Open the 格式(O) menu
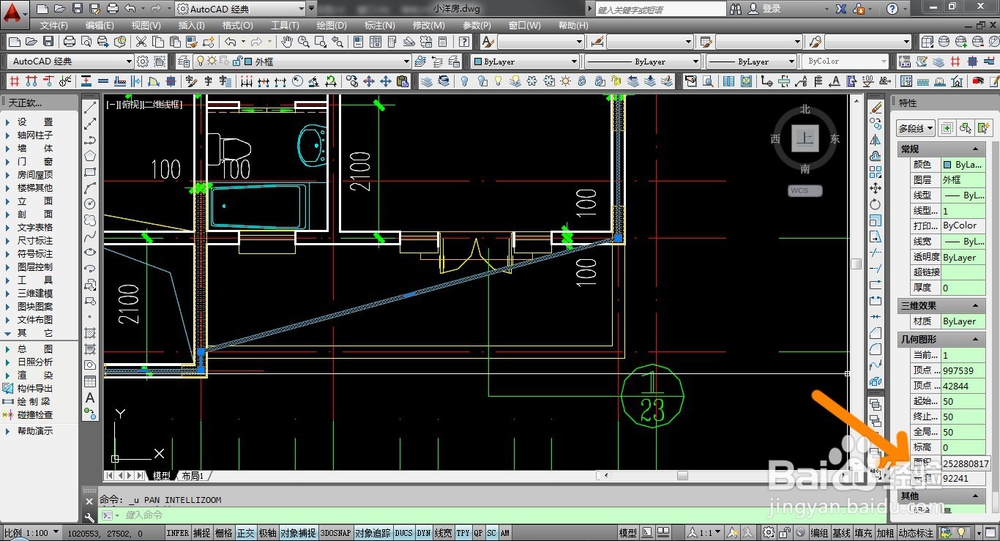 (x=237, y=26)
